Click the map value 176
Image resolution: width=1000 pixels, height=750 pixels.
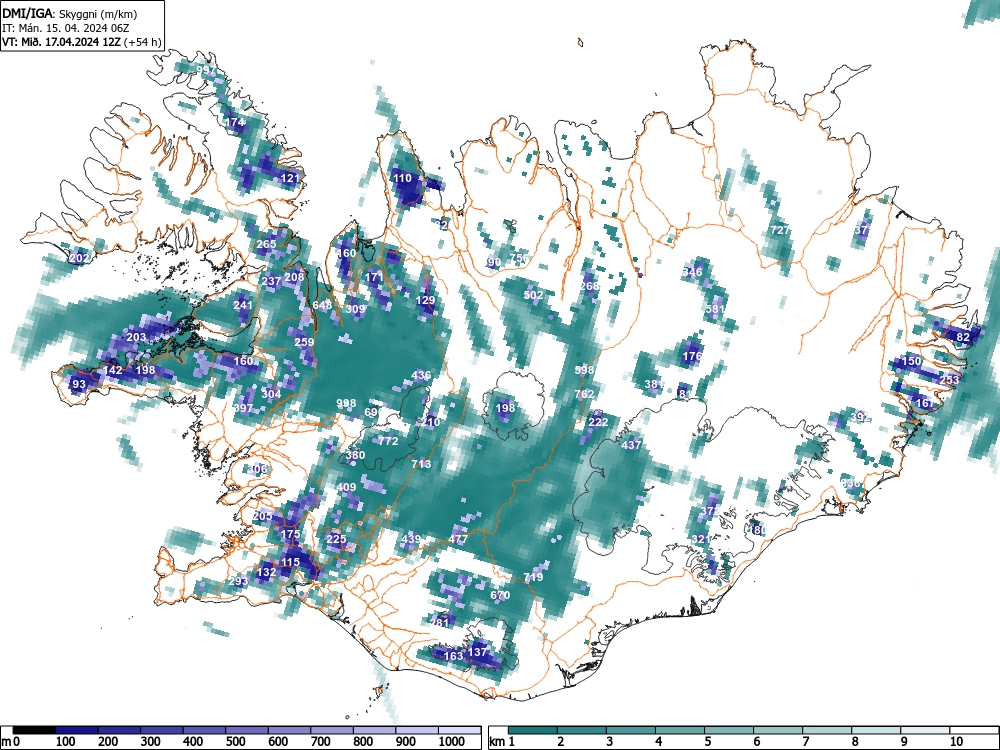[x=693, y=356]
